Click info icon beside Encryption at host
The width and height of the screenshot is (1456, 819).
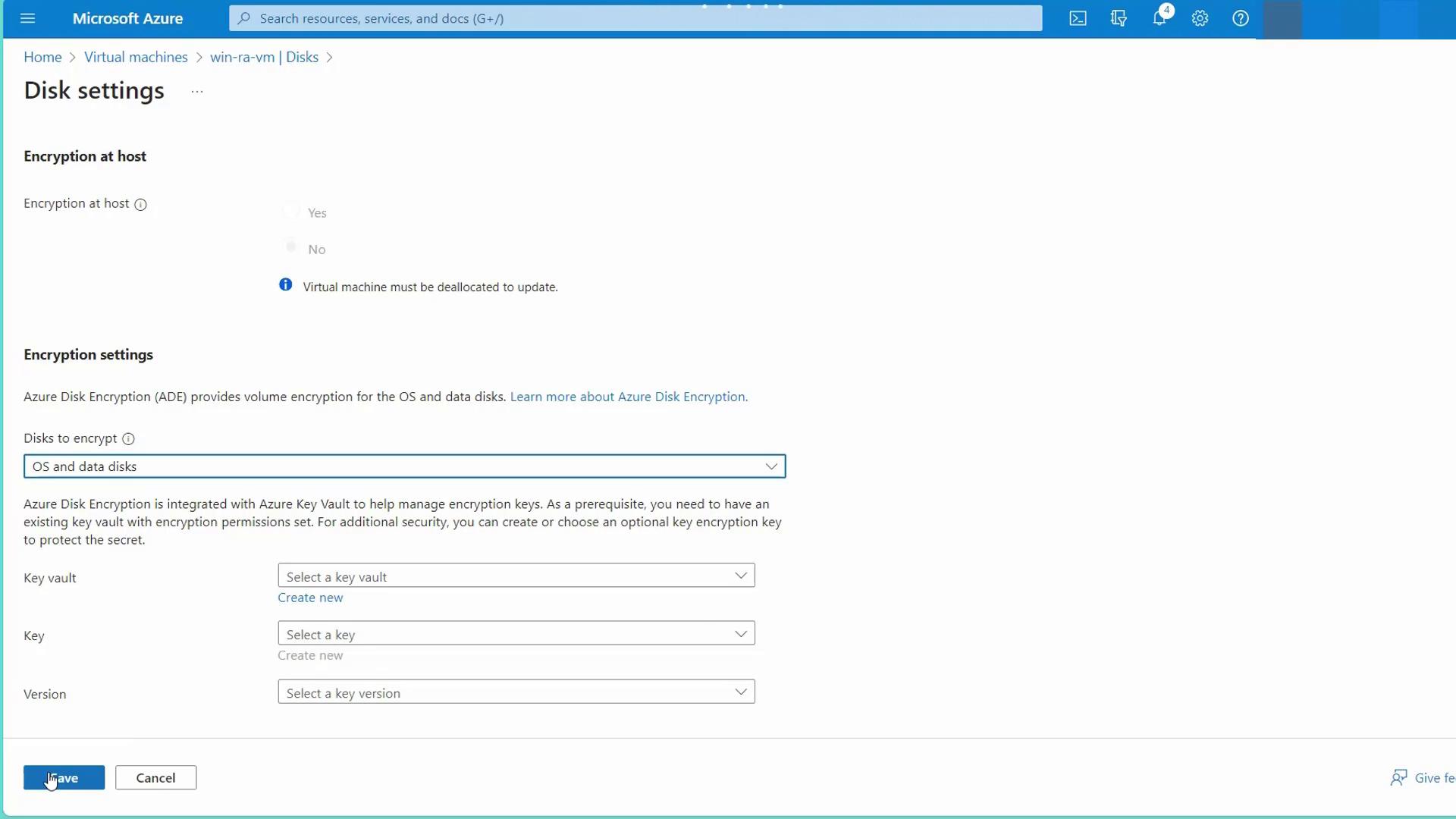[140, 204]
